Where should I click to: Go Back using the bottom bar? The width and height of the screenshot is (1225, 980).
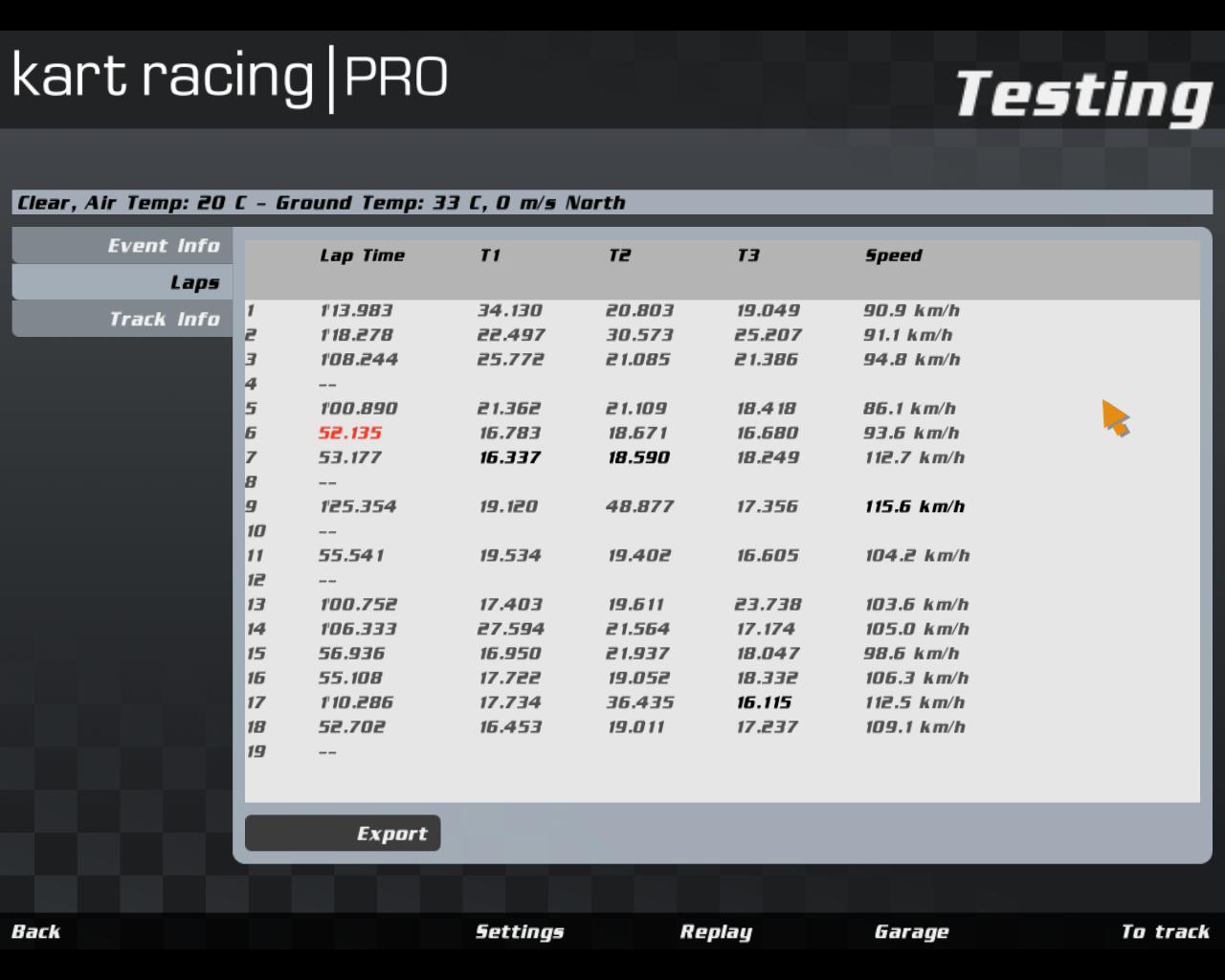click(x=36, y=932)
